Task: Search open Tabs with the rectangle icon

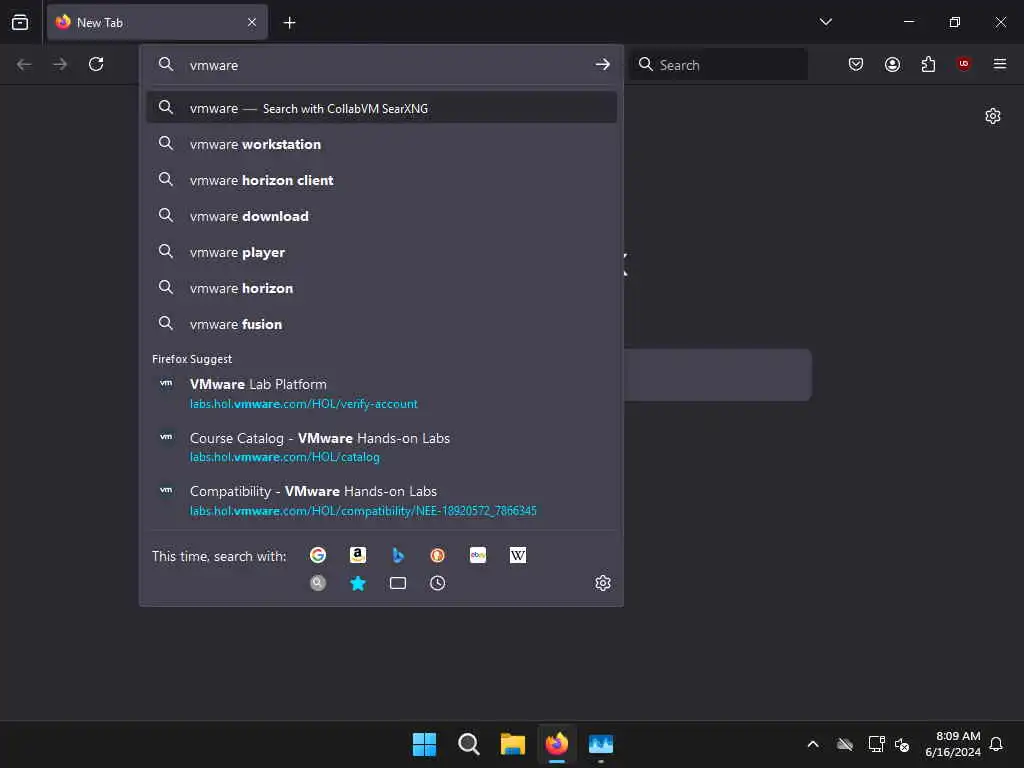Action: click(x=398, y=583)
